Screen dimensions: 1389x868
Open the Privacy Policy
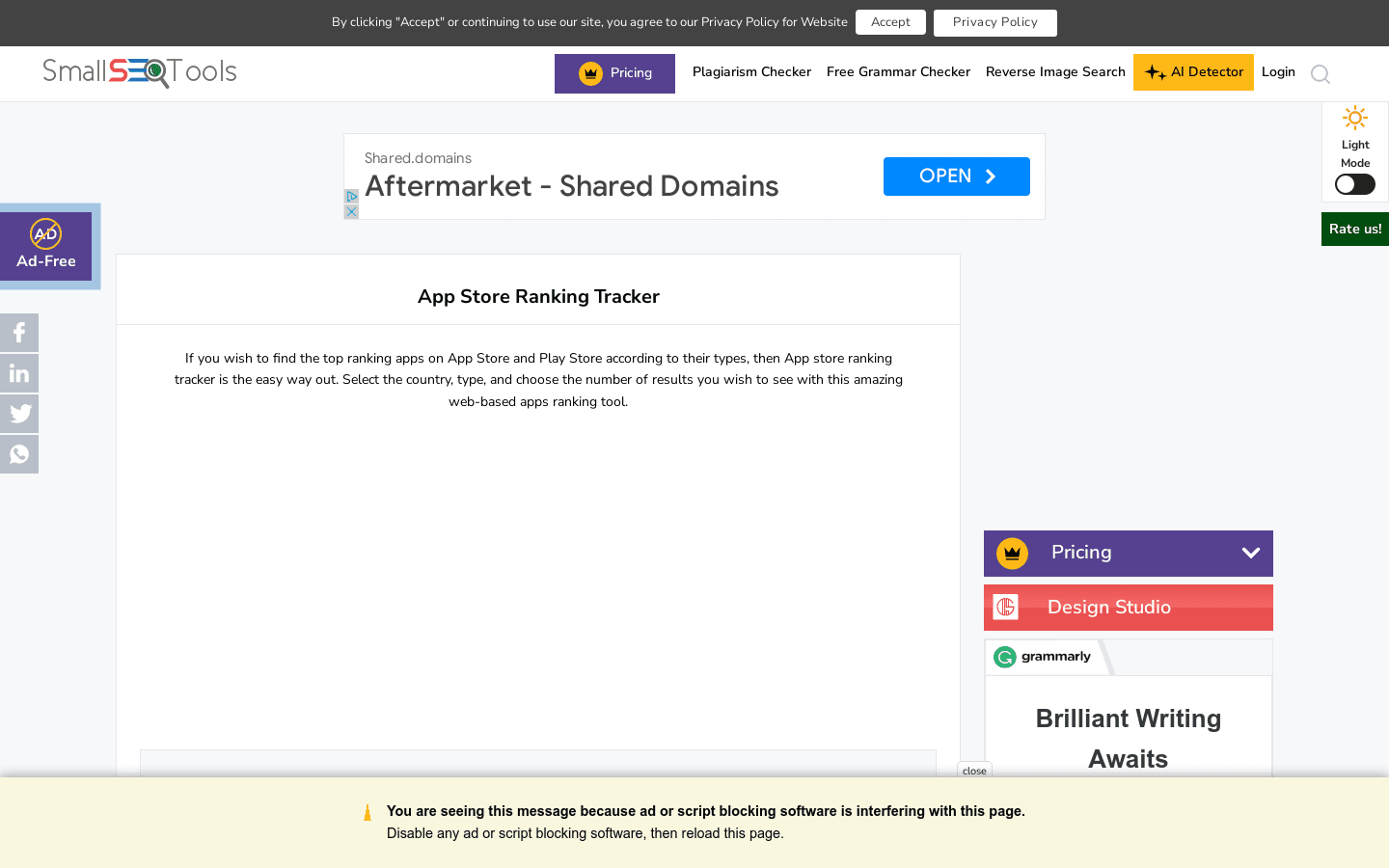pyautogui.click(x=994, y=22)
